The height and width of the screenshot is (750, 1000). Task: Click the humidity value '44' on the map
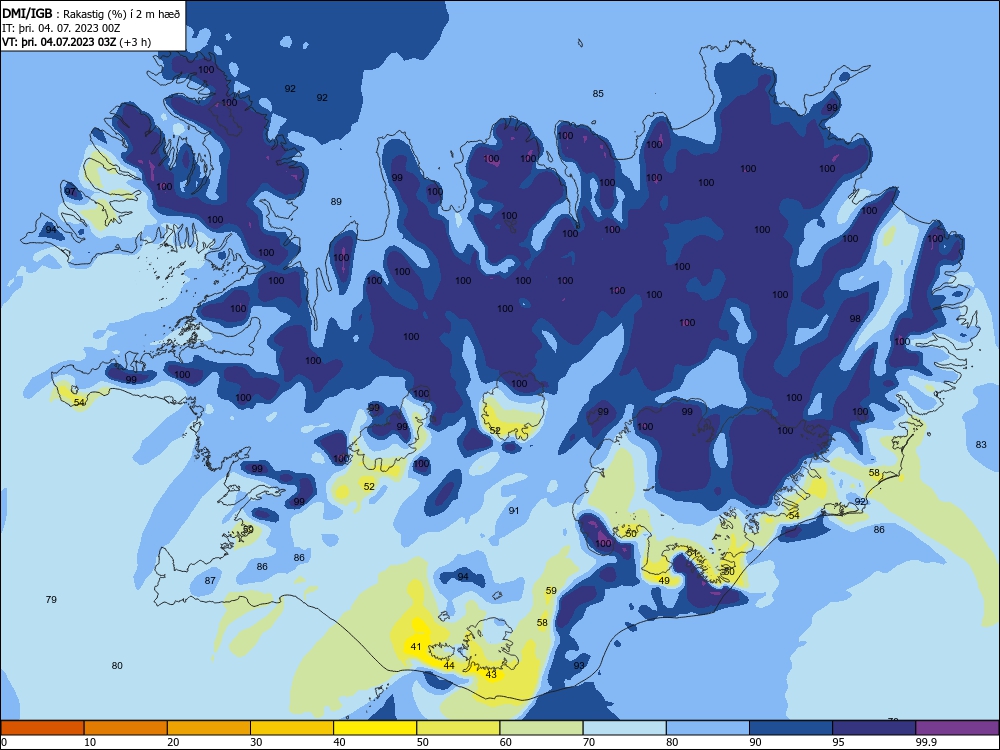tap(449, 666)
